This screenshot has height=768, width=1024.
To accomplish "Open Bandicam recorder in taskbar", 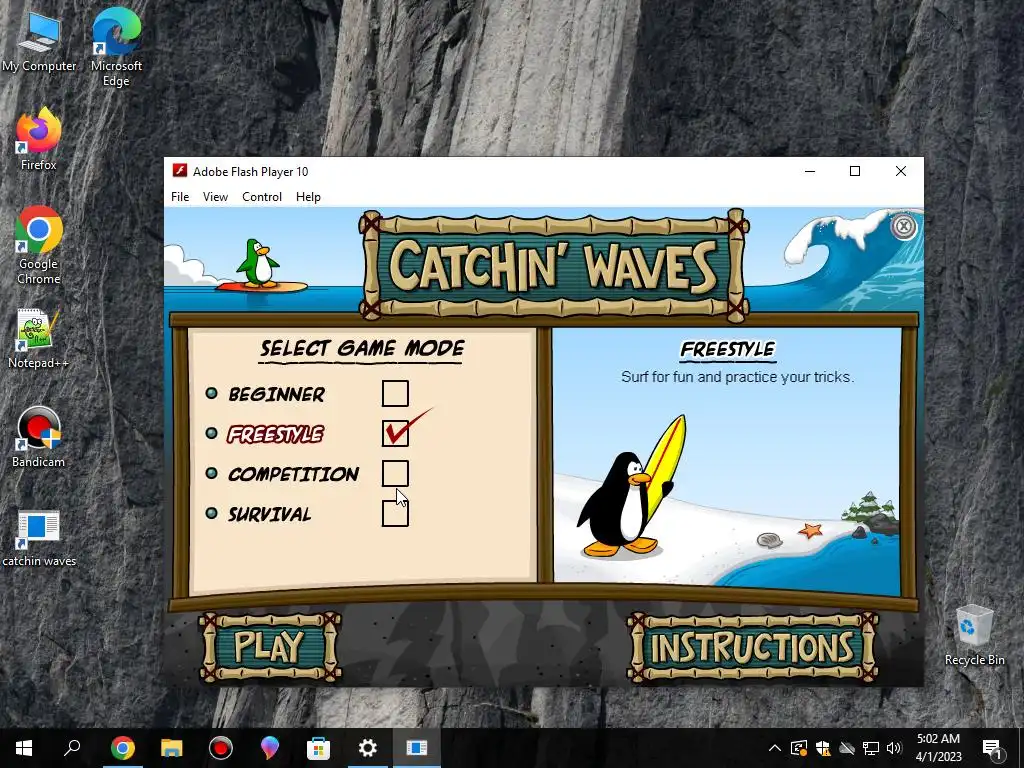I will (x=221, y=748).
